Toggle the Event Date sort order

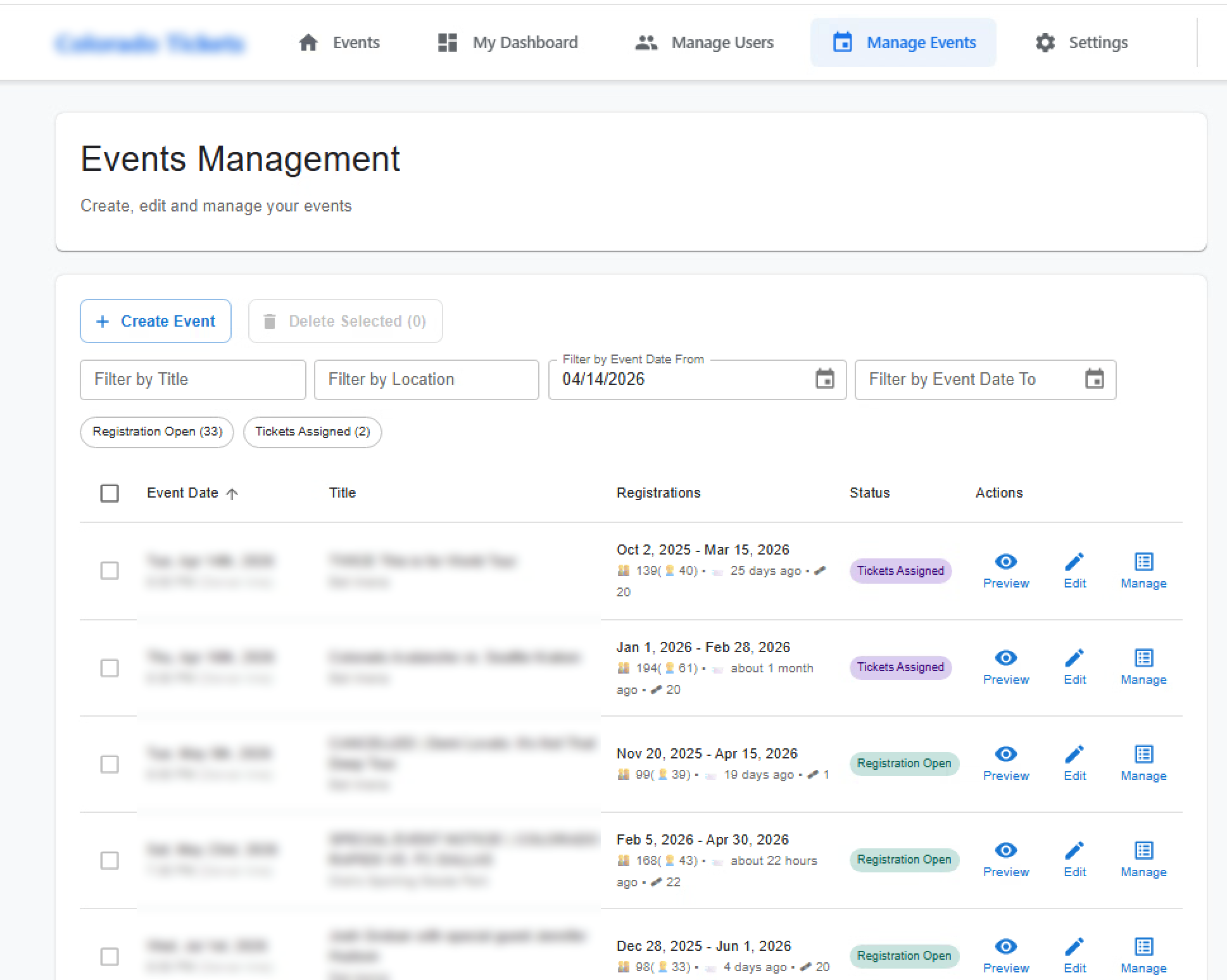pos(192,493)
